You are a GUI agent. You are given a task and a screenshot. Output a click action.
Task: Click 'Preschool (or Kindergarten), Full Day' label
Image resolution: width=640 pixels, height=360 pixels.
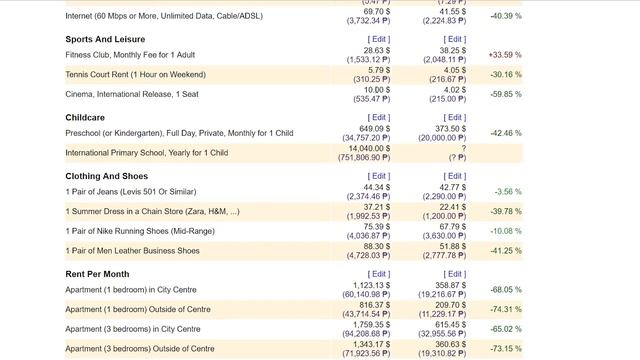point(179,133)
